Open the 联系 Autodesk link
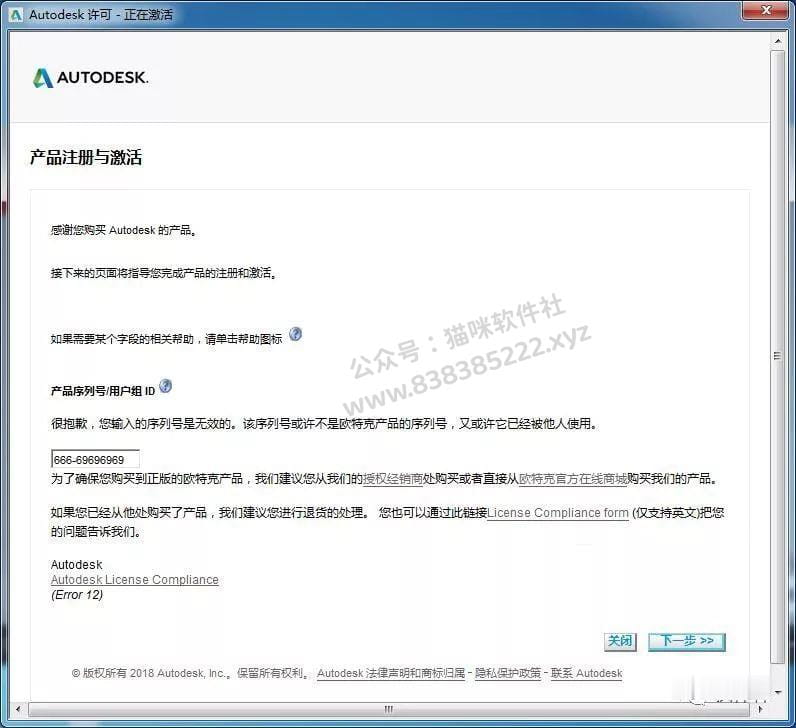 point(586,673)
